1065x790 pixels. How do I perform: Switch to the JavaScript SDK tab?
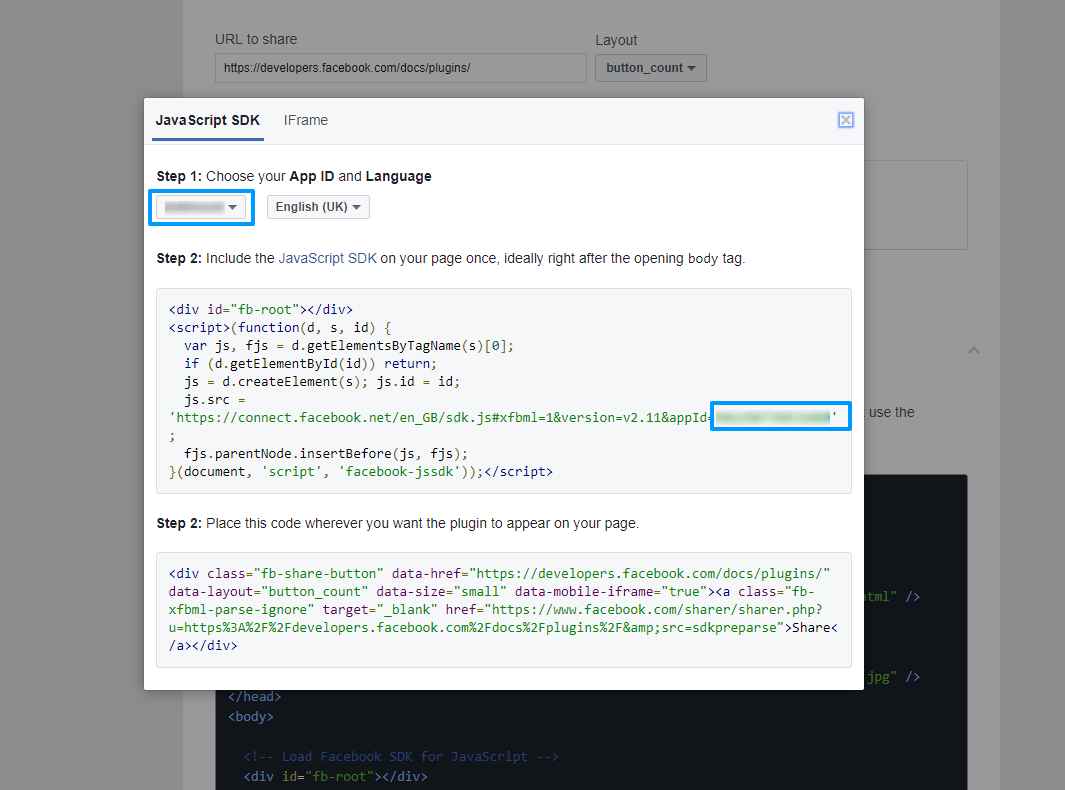[208, 120]
